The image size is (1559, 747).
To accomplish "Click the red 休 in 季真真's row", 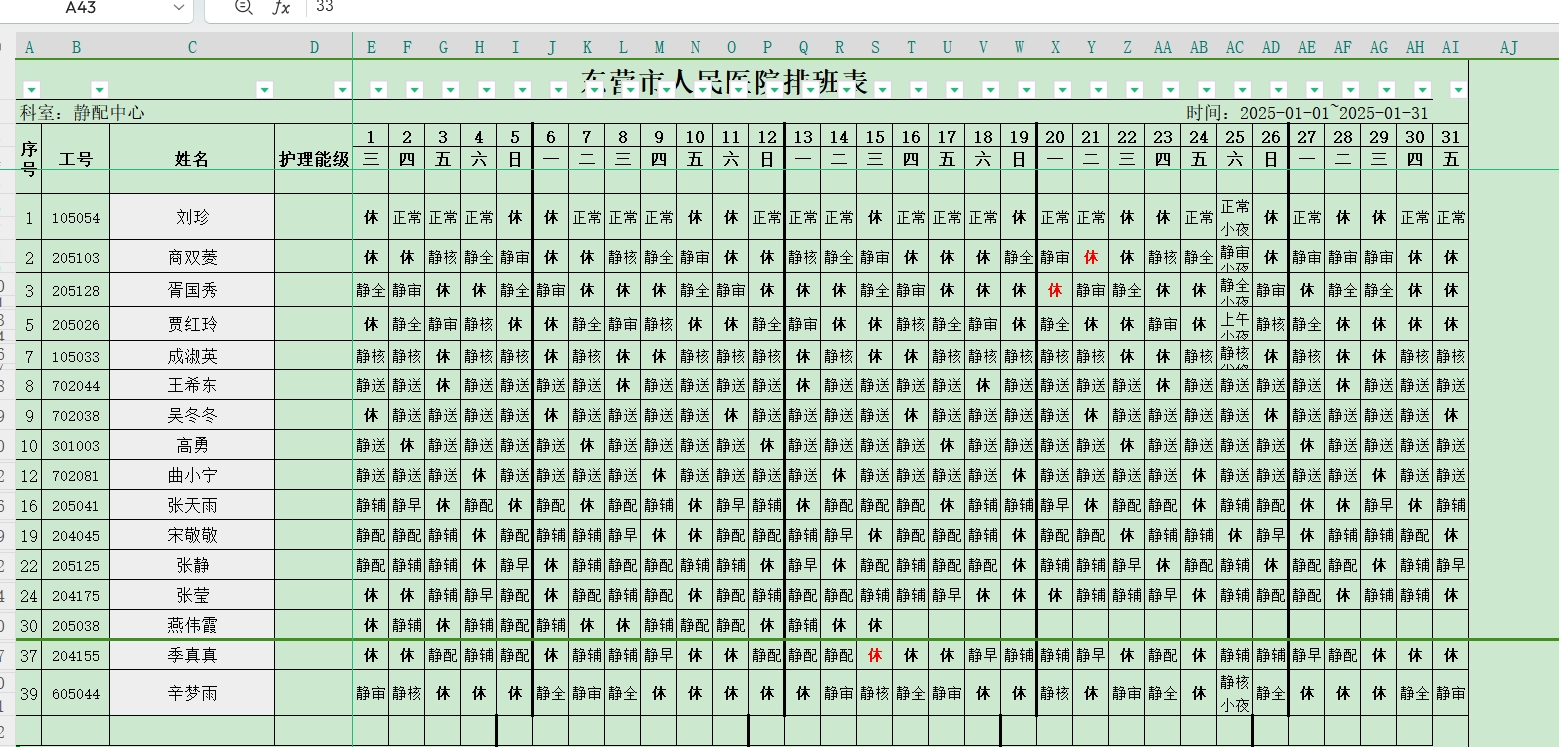I will pos(875,656).
